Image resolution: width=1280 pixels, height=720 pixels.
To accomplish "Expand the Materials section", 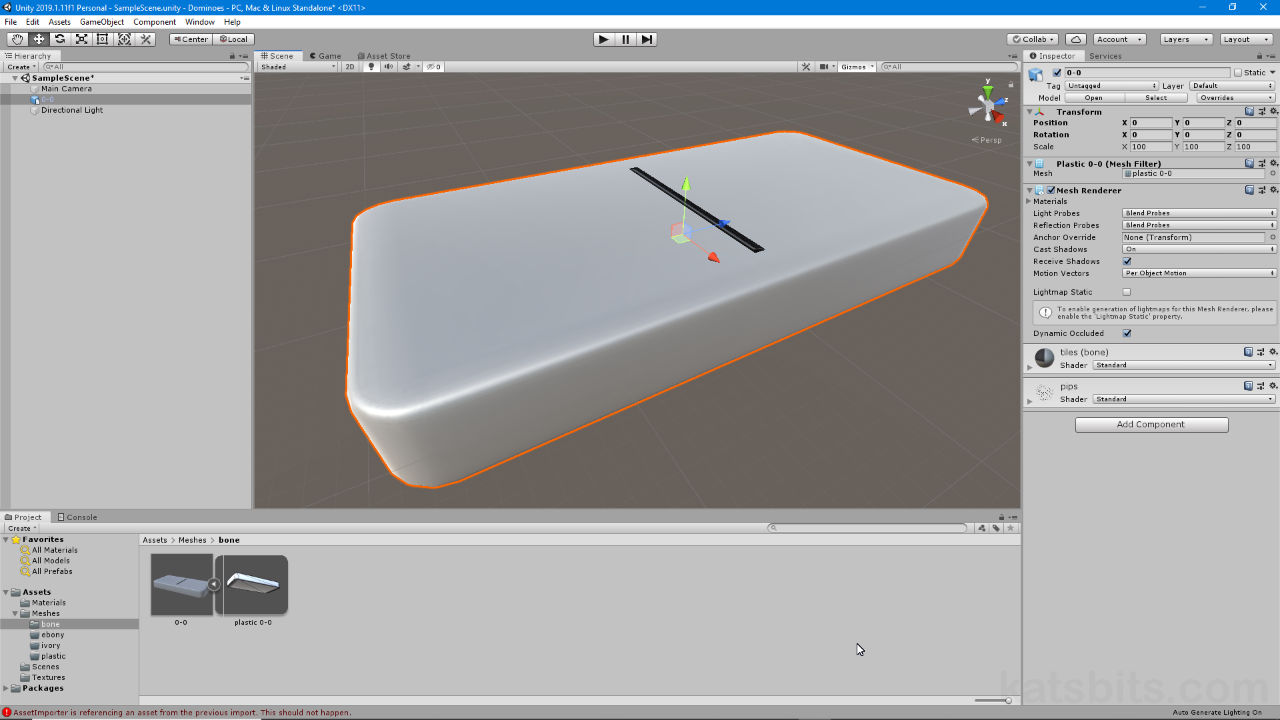I will [x=1029, y=201].
